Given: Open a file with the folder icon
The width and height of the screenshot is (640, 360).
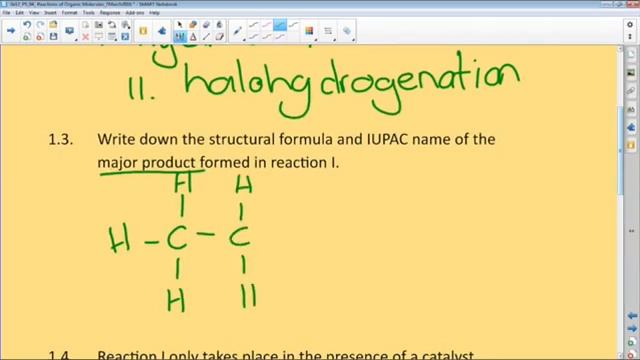Looking at the screenshot, I should point(53,24).
